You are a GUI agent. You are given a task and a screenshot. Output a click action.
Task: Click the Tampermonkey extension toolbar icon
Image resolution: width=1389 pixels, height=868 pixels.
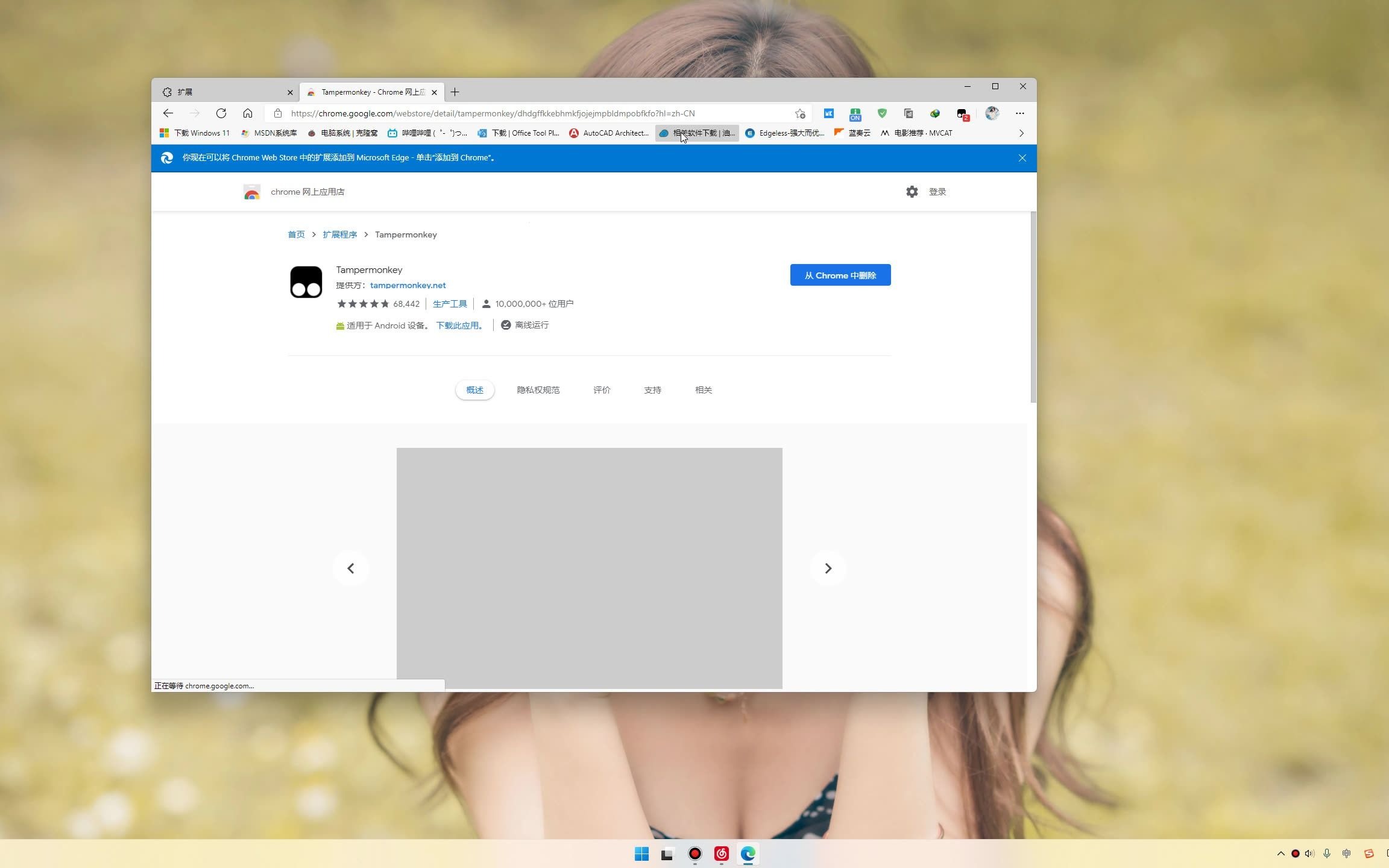(962, 113)
